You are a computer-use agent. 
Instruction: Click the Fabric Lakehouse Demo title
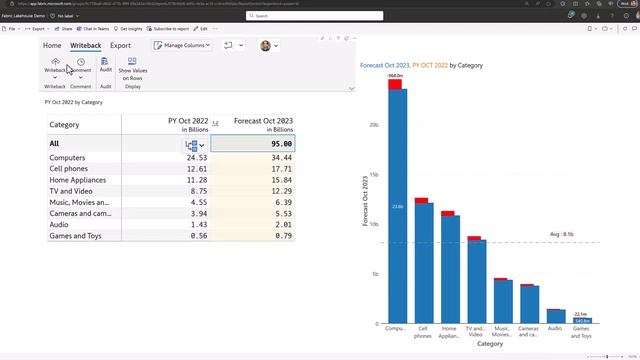23,16
